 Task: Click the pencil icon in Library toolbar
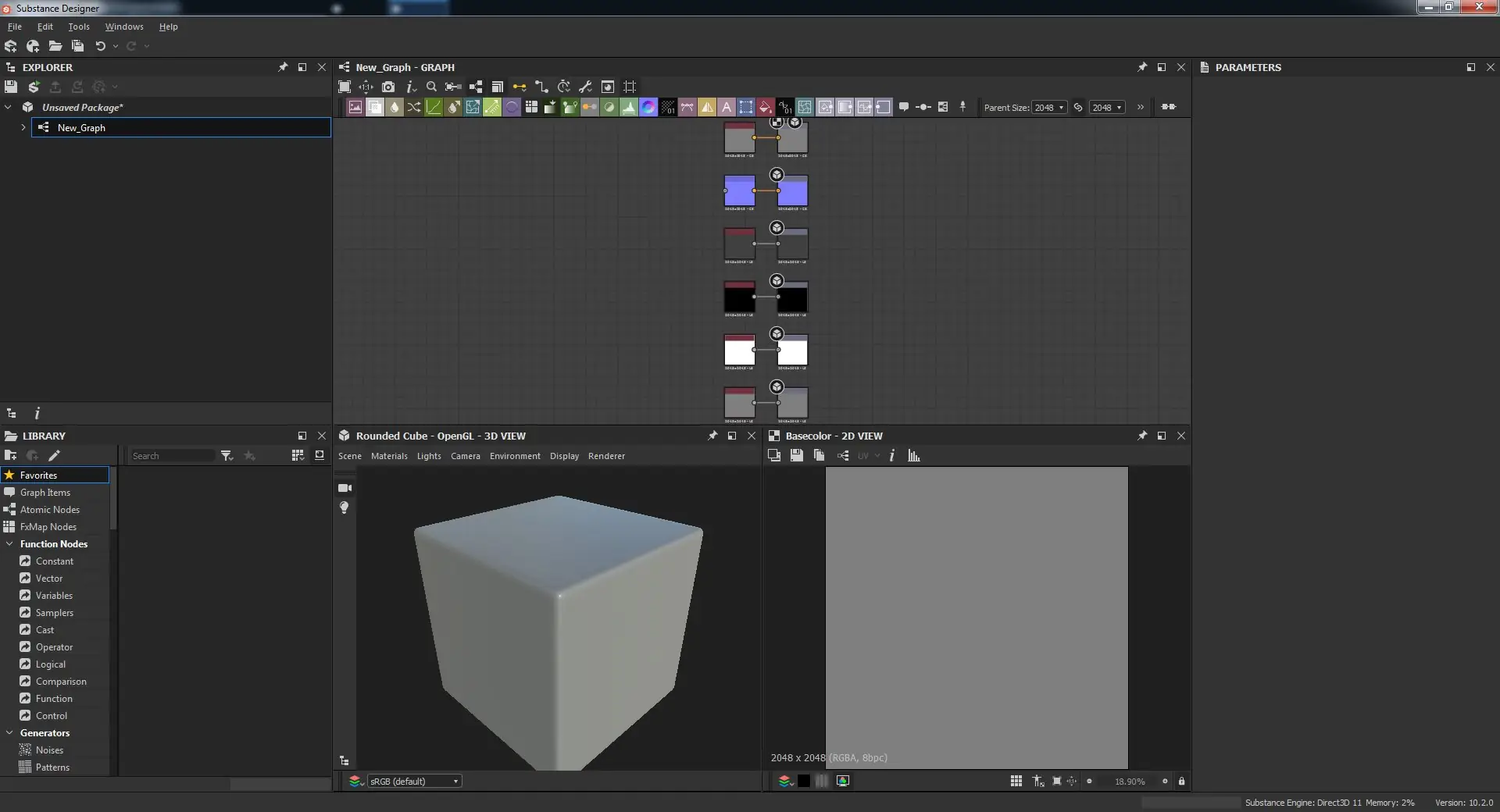coord(54,456)
